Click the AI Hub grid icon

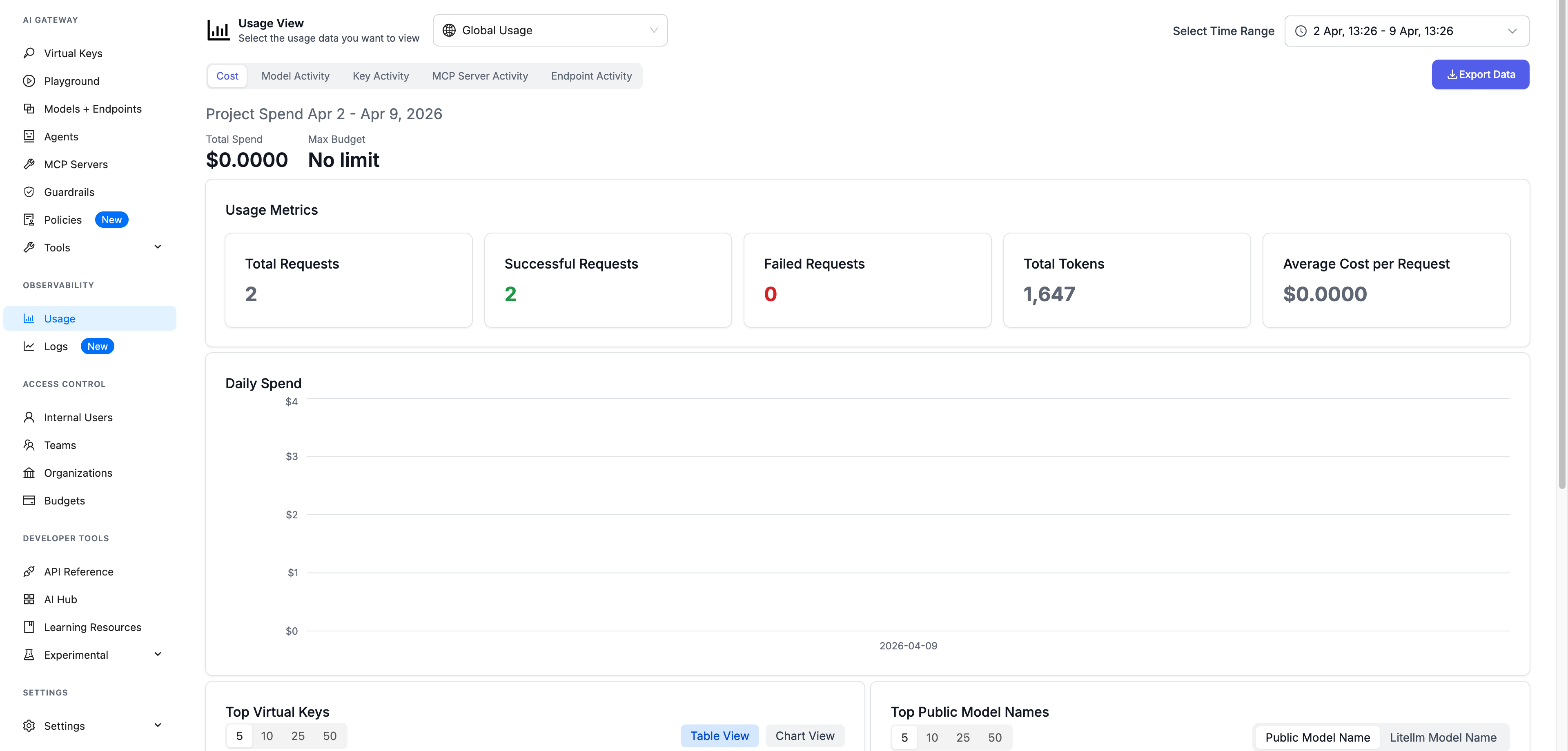point(29,600)
